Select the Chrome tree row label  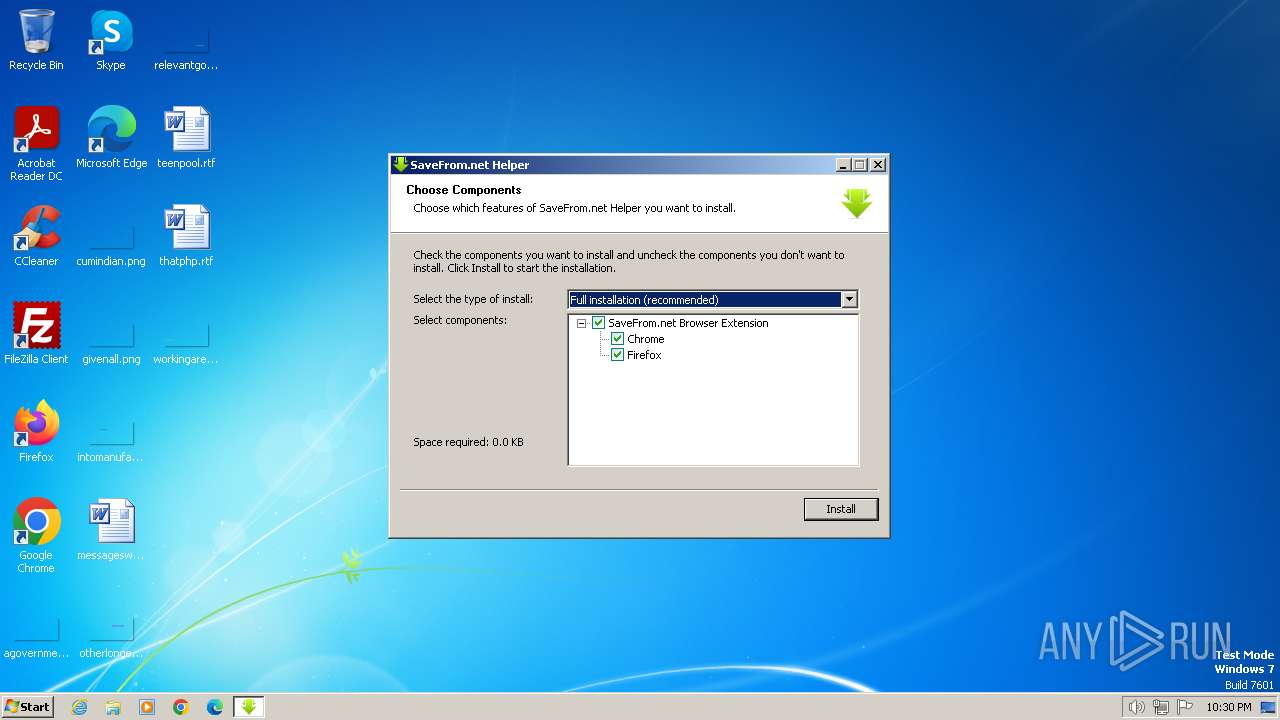(646, 339)
